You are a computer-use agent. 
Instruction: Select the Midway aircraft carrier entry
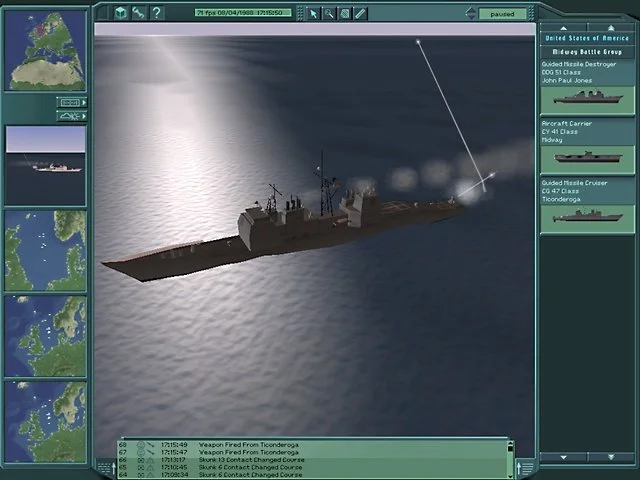(x=588, y=146)
